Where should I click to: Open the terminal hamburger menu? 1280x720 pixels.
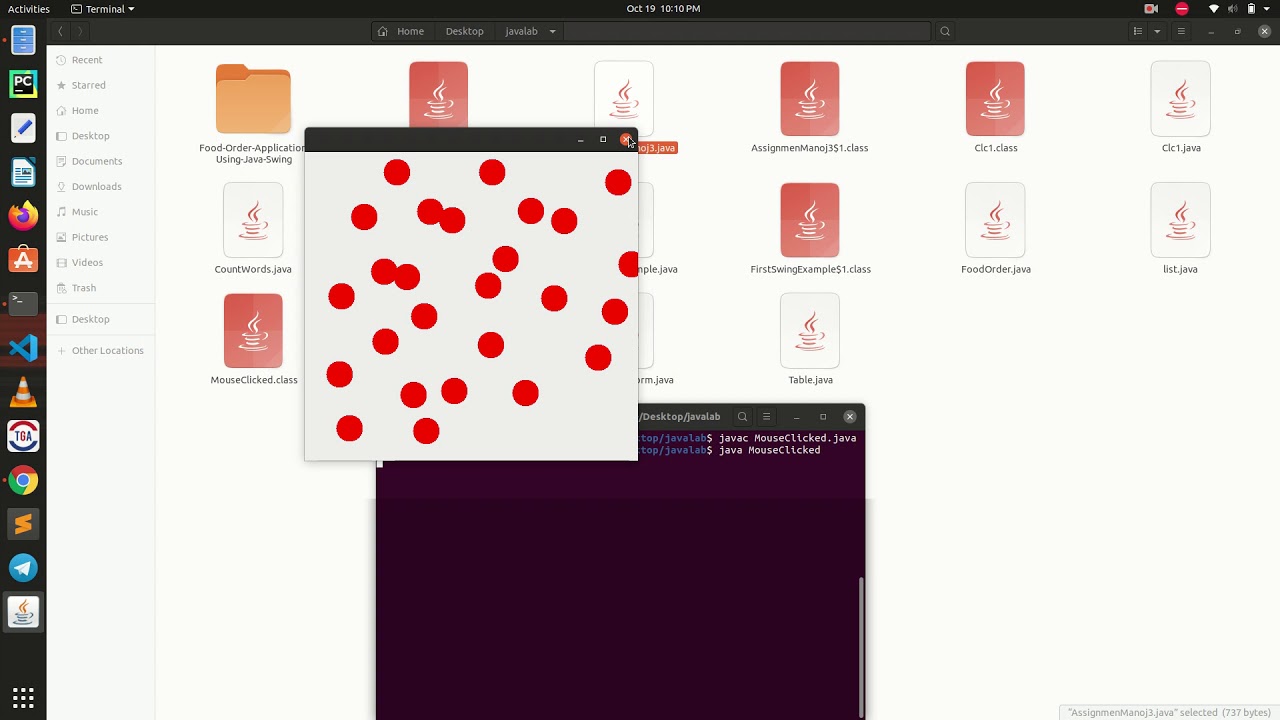[767, 417]
